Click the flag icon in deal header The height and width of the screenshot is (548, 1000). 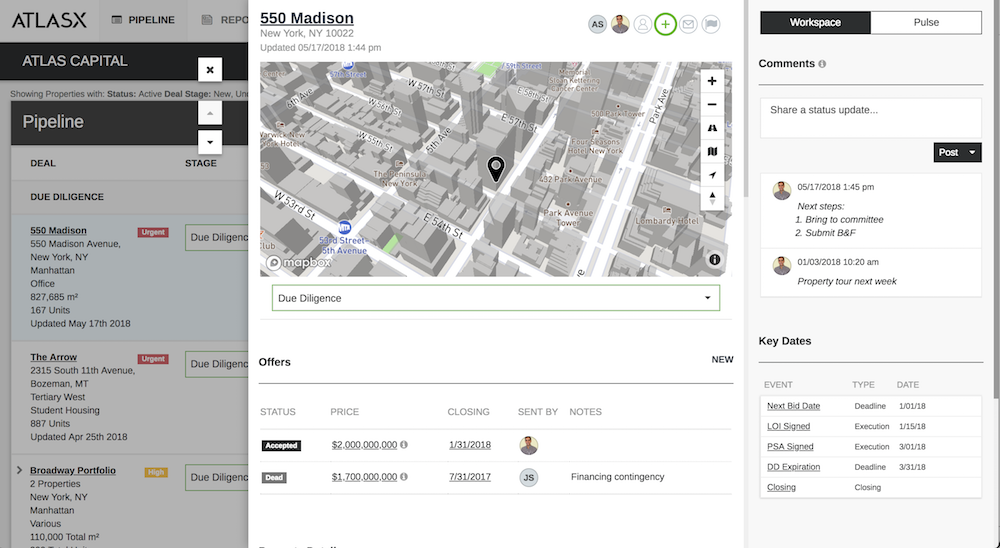coord(711,25)
